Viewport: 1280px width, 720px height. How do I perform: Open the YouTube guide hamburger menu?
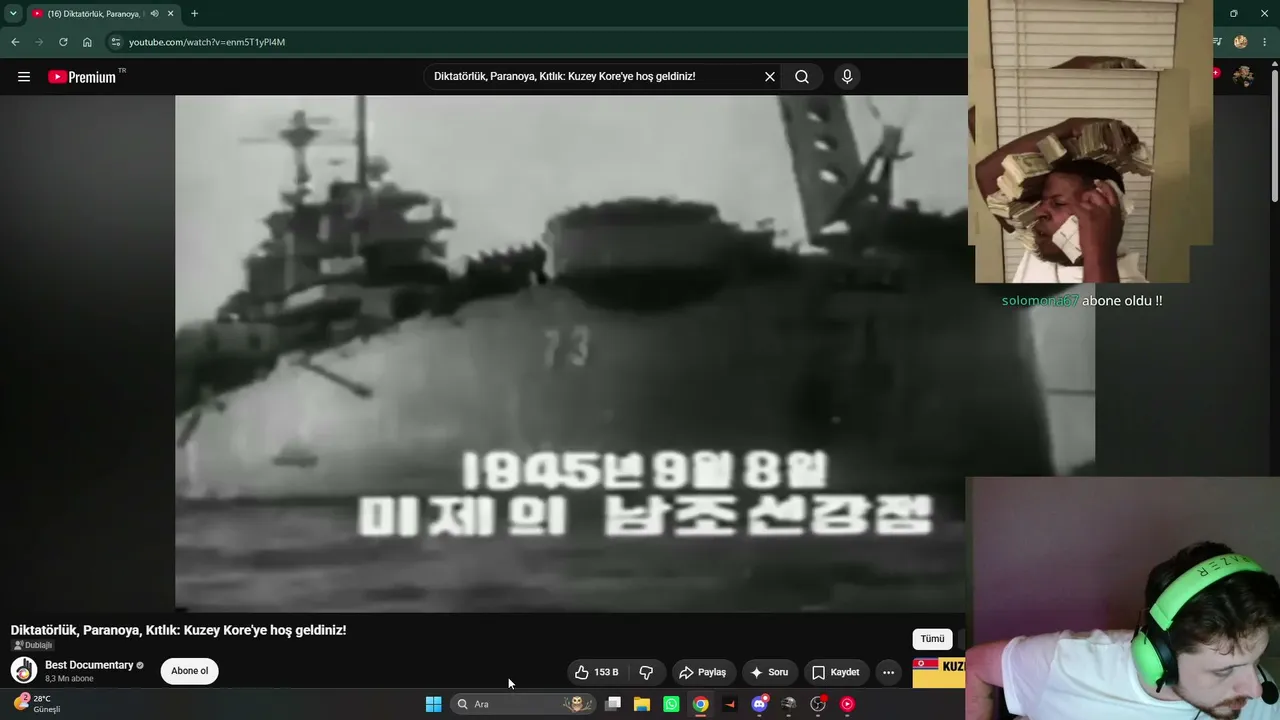(x=24, y=77)
